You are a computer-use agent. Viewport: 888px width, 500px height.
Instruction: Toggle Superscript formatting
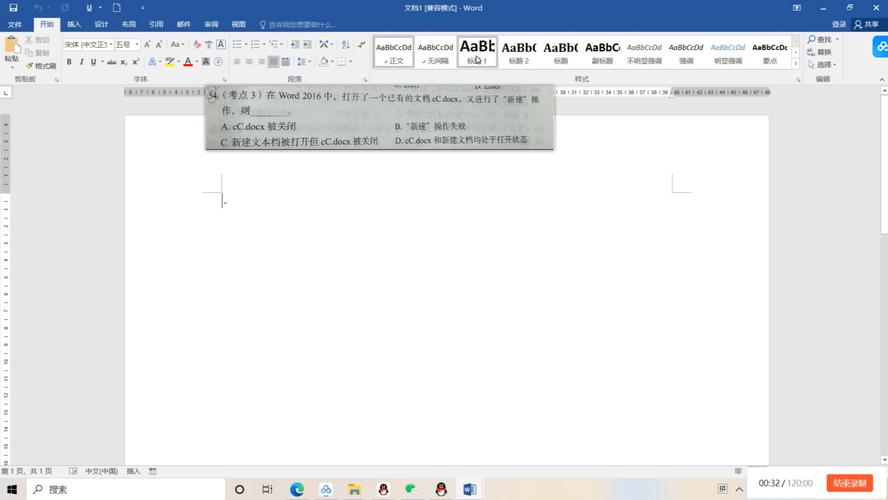[x=136, y=62]
